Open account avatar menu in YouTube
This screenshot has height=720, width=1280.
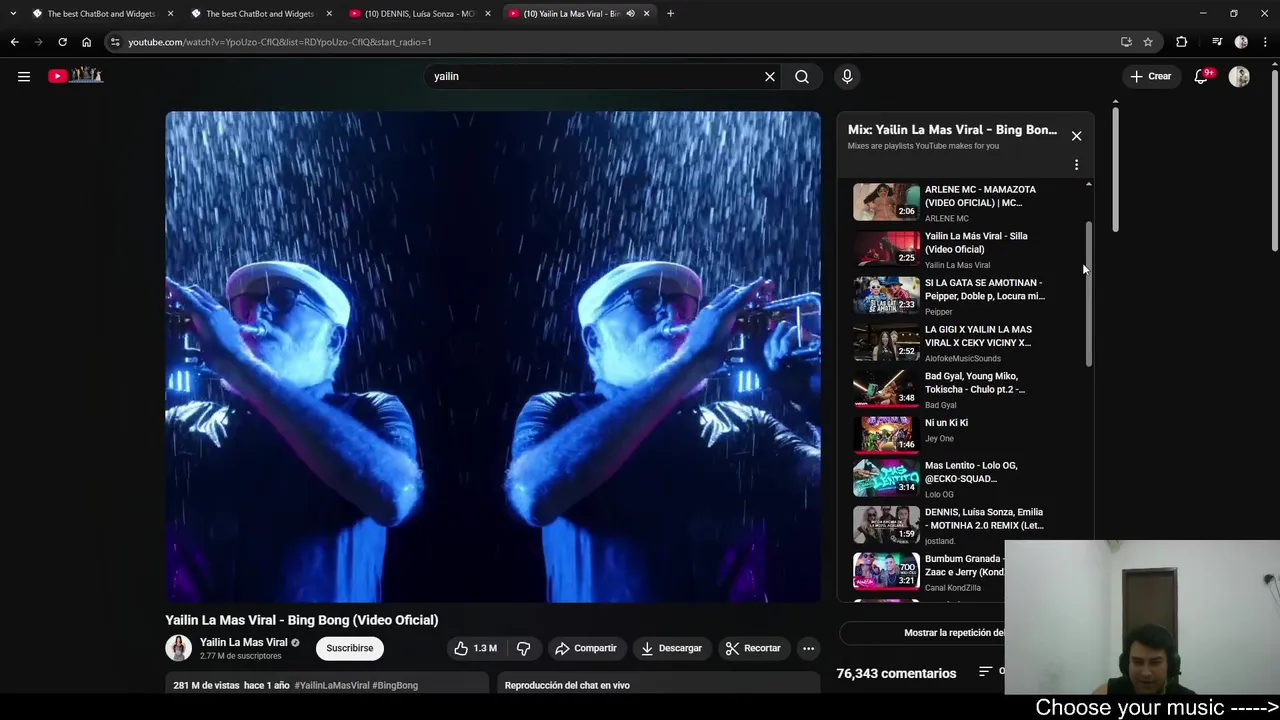tap(1239, 76)
